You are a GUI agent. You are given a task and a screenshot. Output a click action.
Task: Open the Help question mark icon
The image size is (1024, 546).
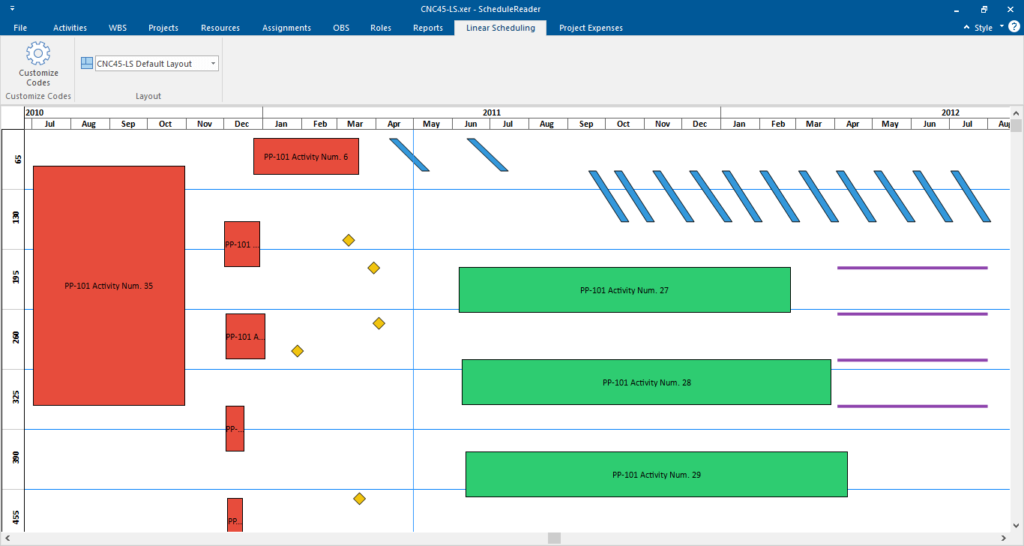point(1014,27)
